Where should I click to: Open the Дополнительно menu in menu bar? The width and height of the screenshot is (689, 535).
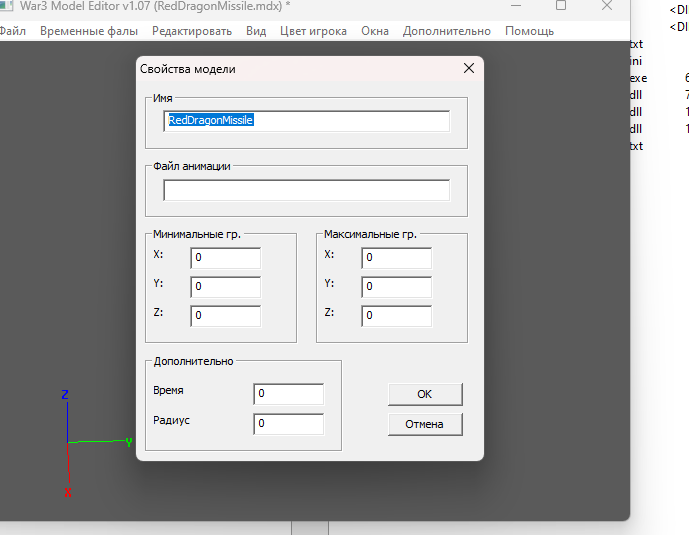pyautogui.click(x=446, y=31)
